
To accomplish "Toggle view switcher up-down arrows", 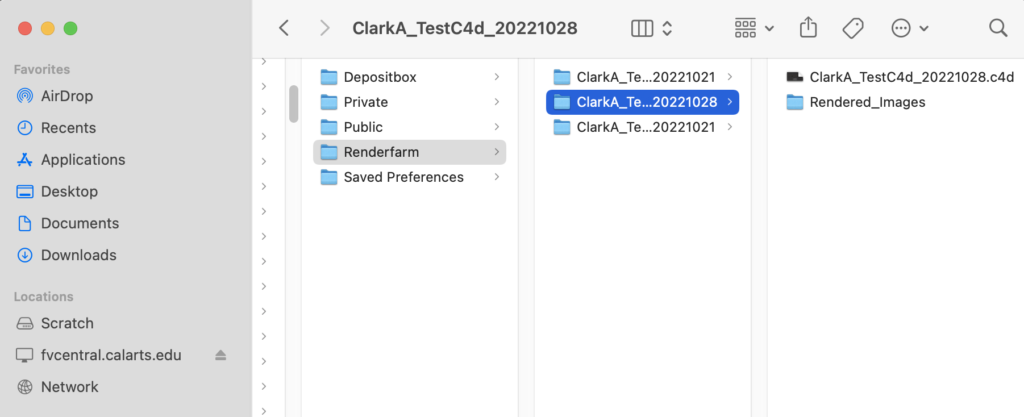I will (x=667, y=28).
